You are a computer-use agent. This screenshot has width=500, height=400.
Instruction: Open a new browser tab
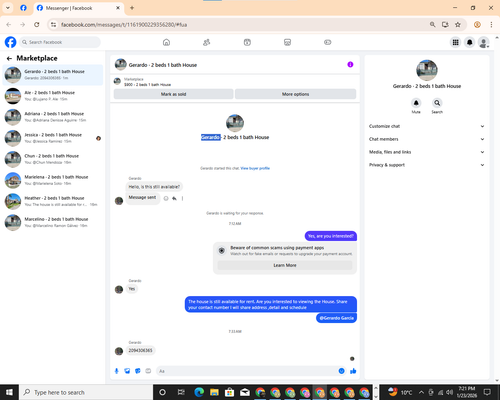click(132, 8)
